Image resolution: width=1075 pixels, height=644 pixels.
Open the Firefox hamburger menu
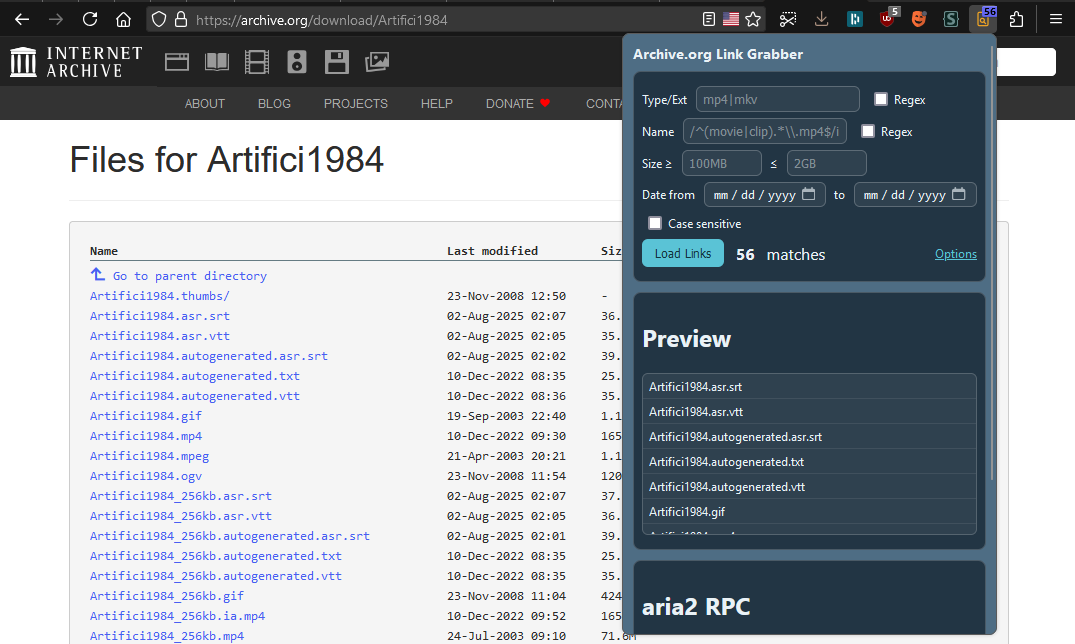1055,19
